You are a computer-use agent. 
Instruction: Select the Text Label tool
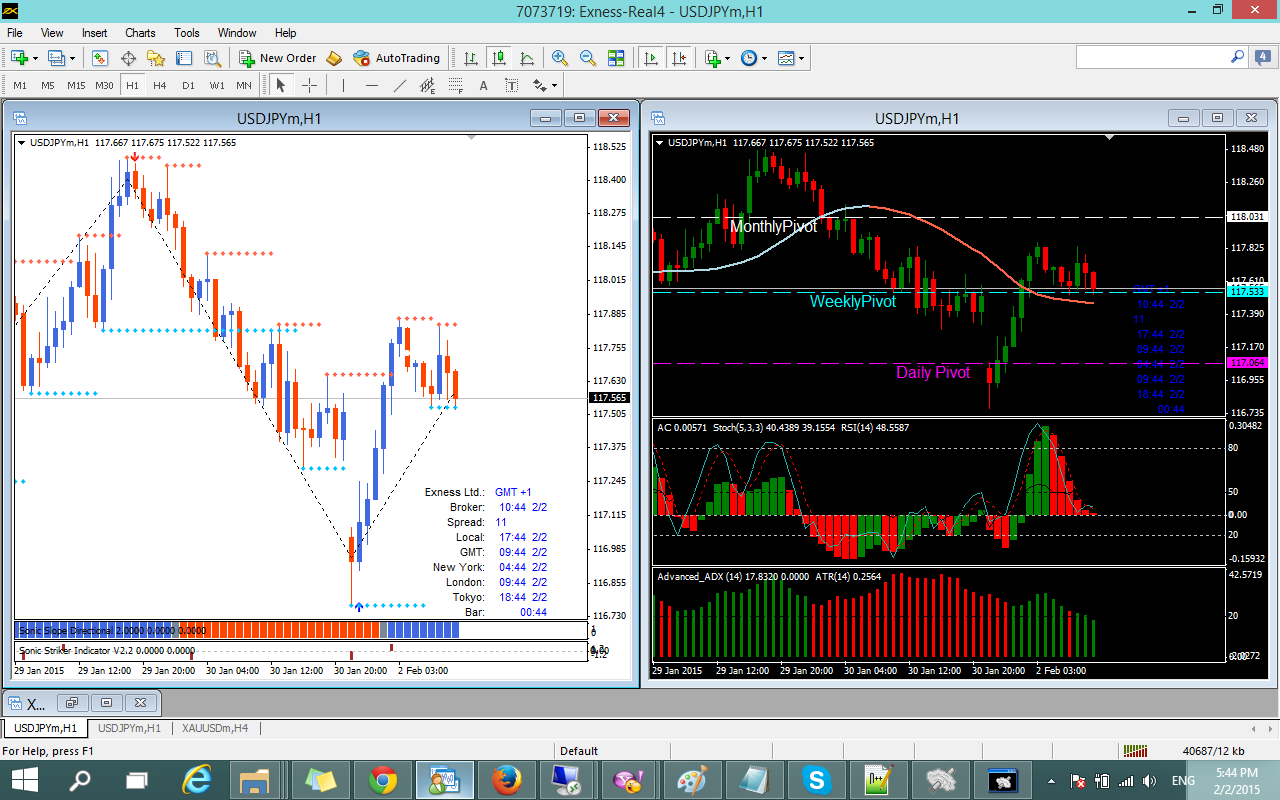tap(512, 85)
